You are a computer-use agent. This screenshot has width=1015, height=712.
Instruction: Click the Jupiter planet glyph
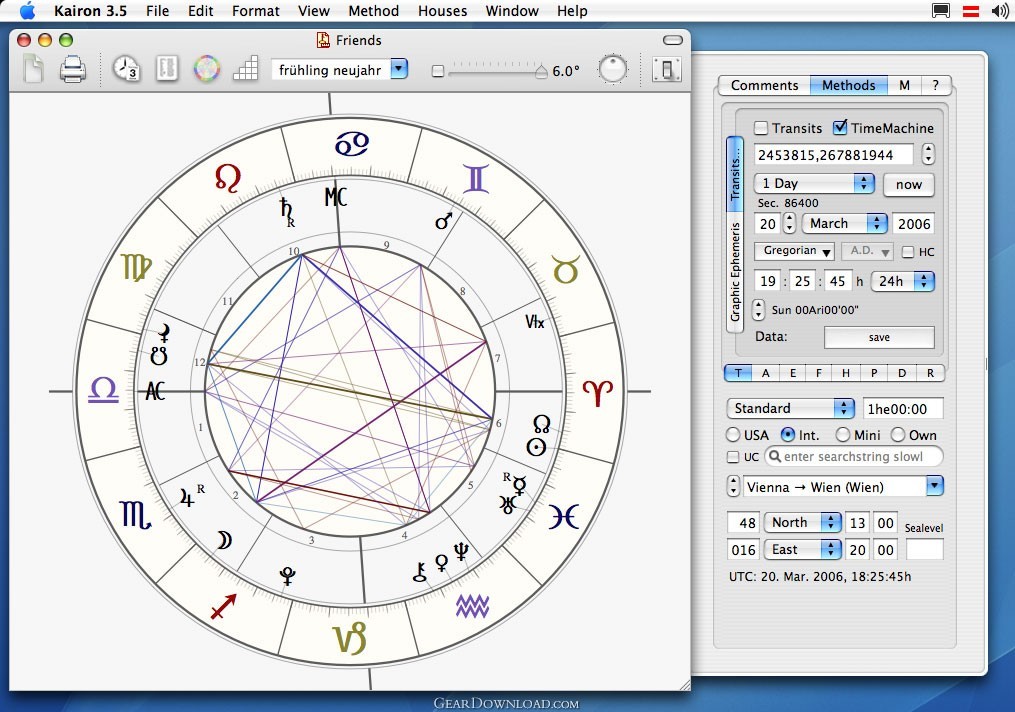click(186, 497)
